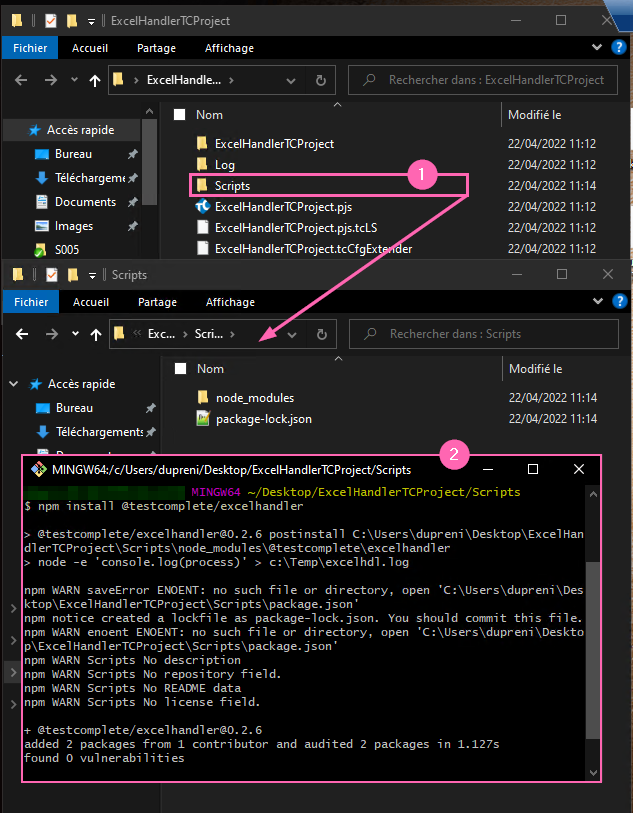The image size is (633, 813).
Task: Open Bureau in top window quick access
Action: [73, 154]
